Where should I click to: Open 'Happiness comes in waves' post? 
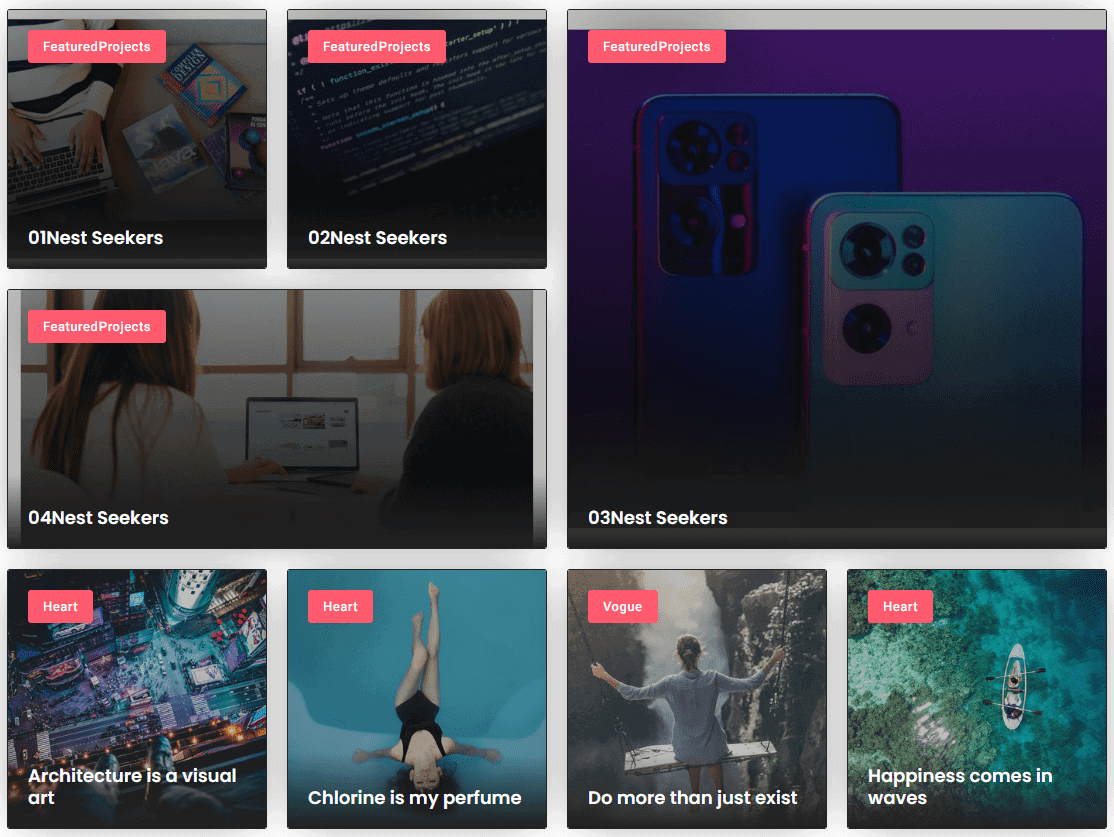pos(960,787)
